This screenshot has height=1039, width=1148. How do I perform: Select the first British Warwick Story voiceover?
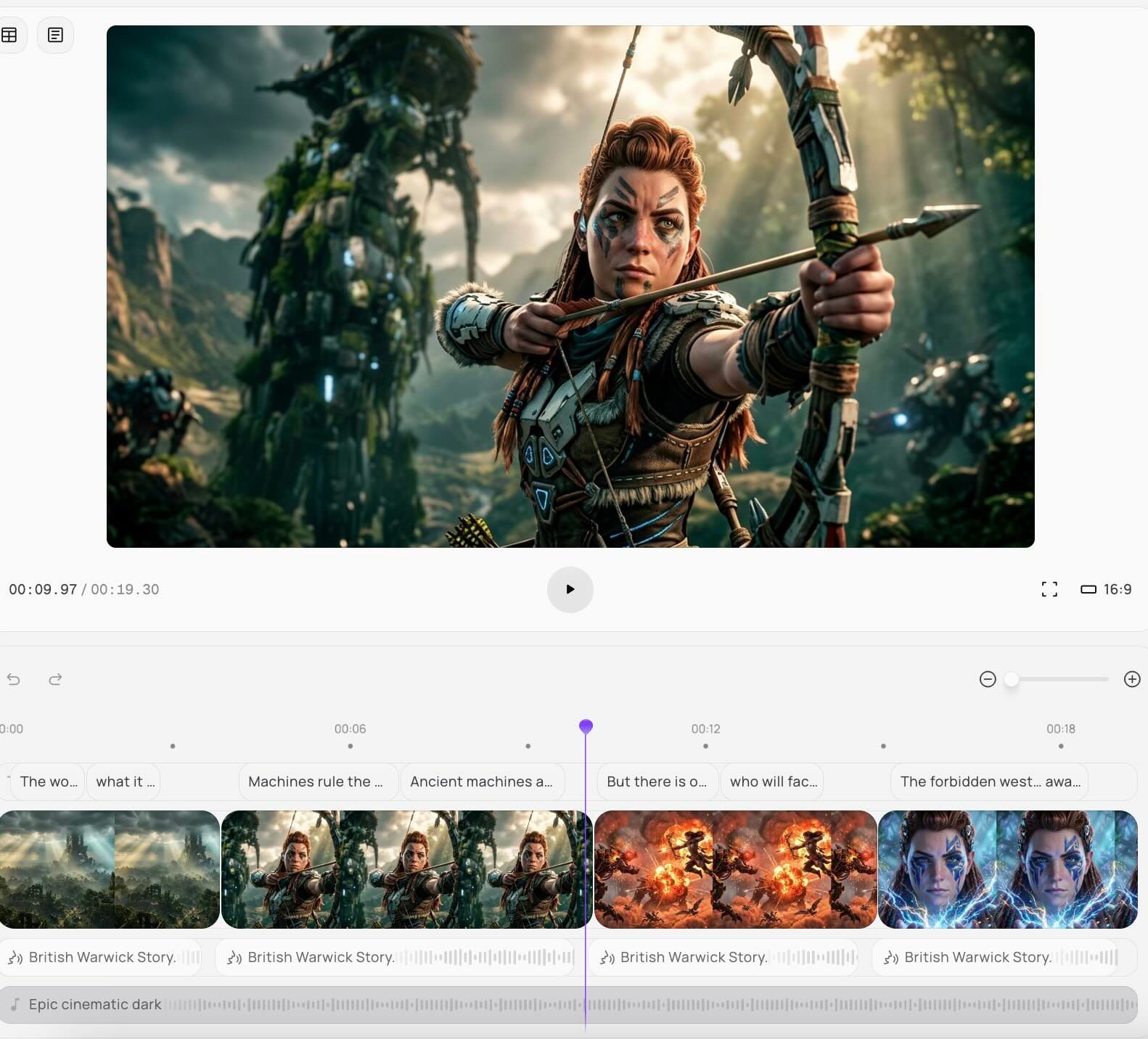point(102,957)
